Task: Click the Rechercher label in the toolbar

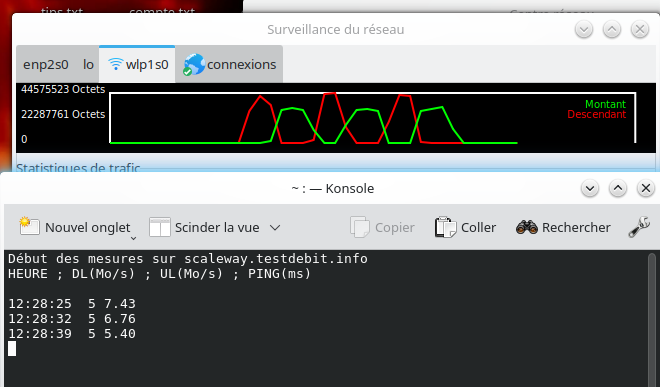Action: tap(576, 227)
